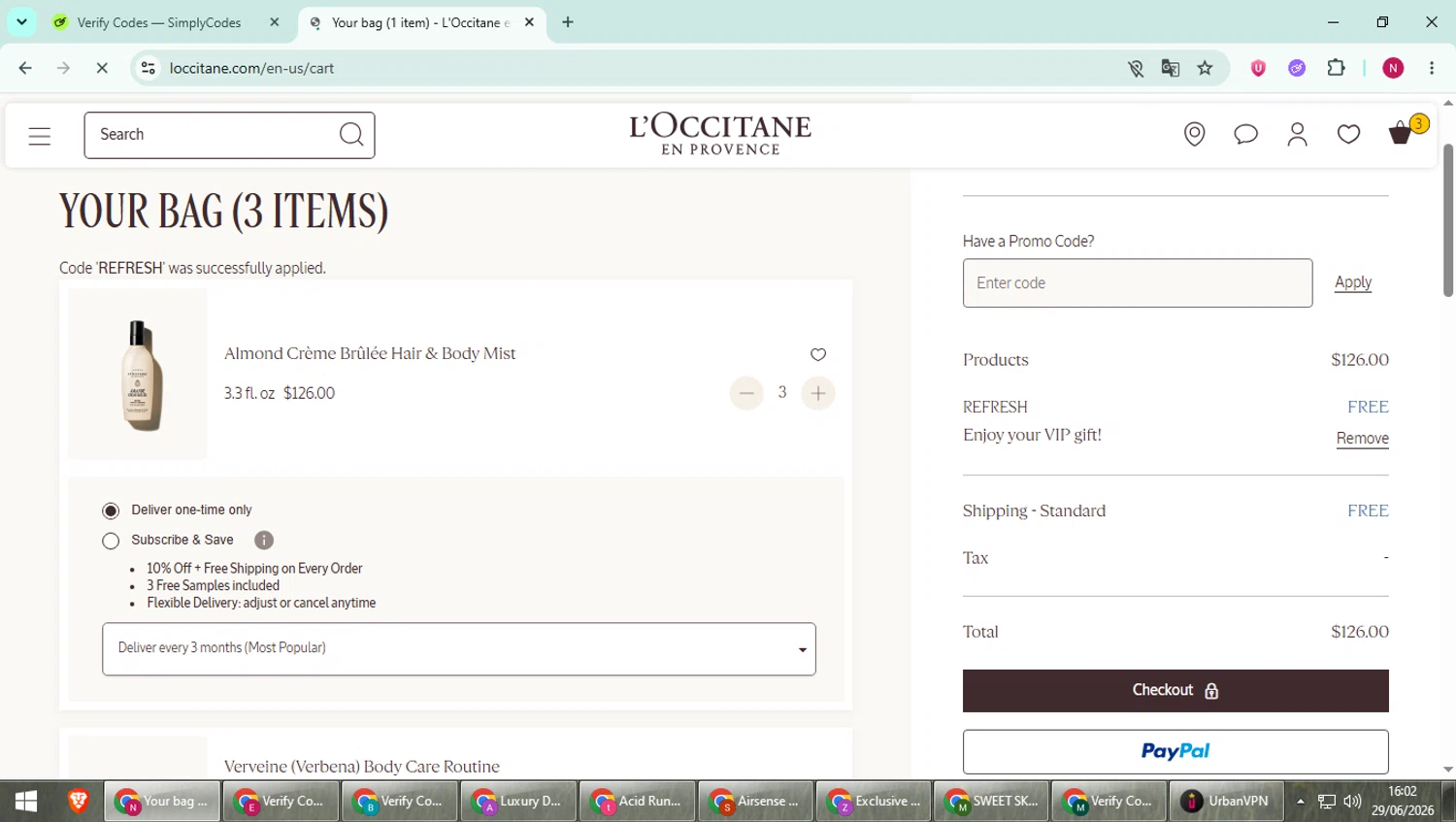Click the search magnifier icon
The image size is (1456, 822).
tap(351, 135)
